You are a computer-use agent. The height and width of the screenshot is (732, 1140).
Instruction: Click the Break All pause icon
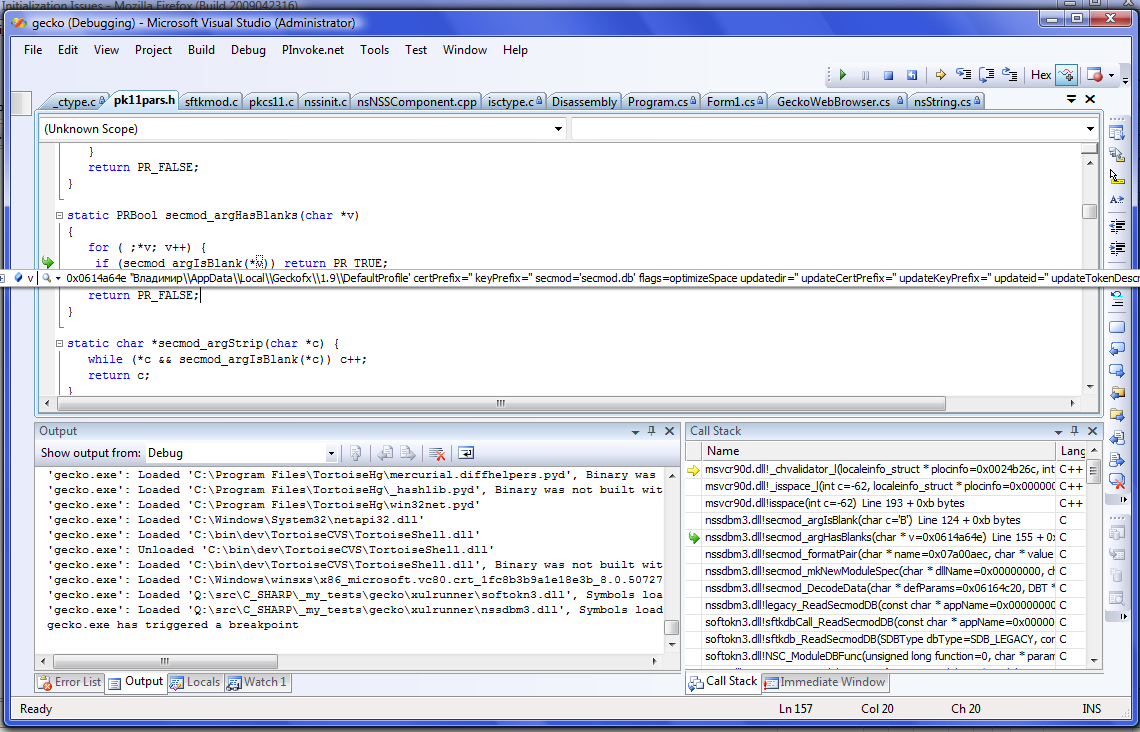click(x=865, y=75)
